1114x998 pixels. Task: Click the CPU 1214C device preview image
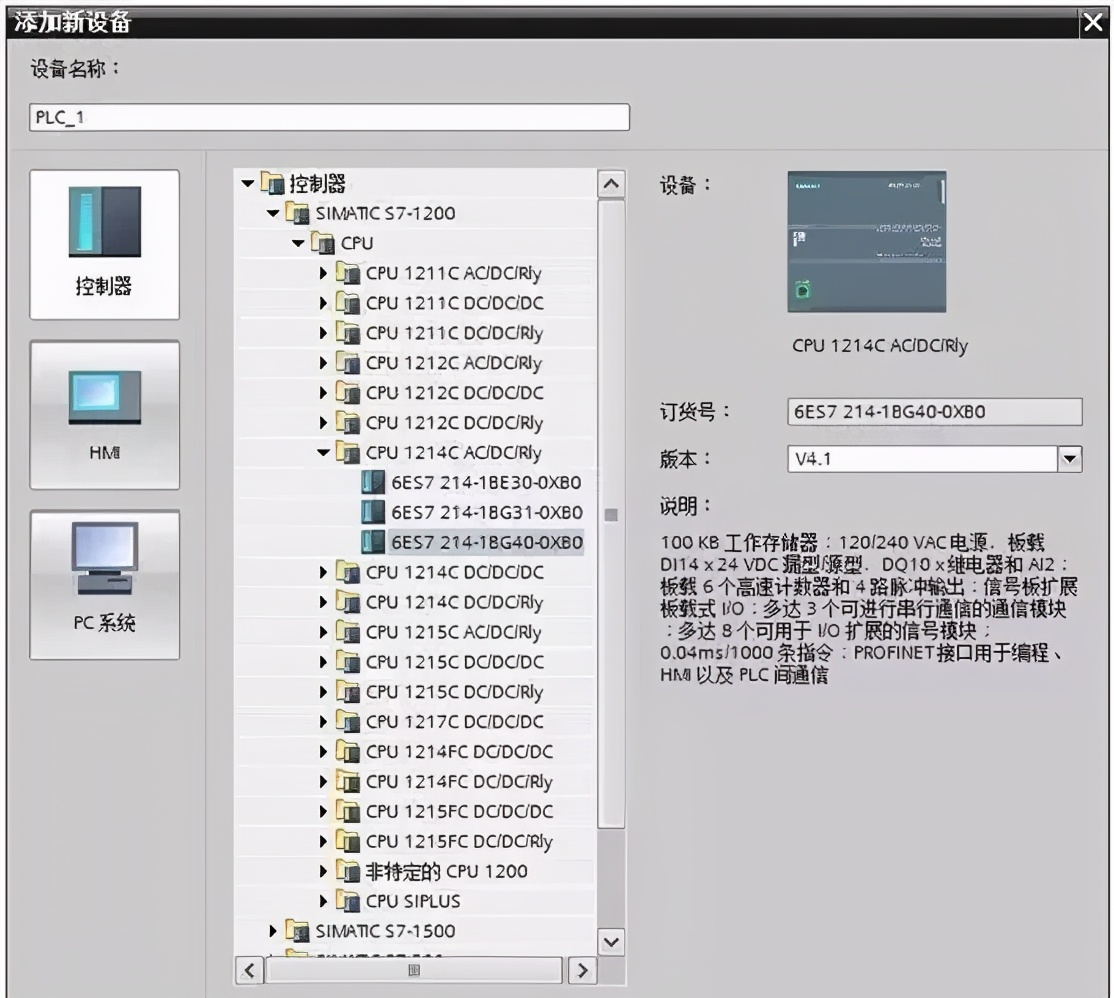pyautogui.click(x=866, y=243)
